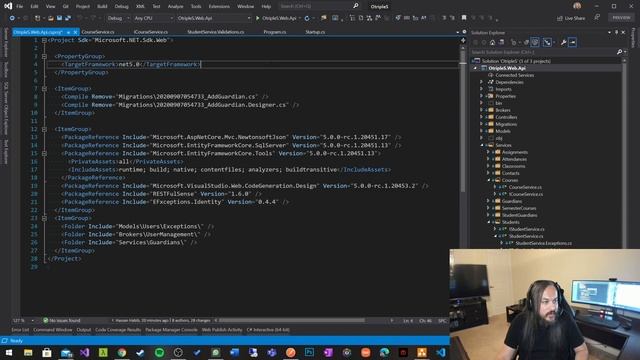Pin the Solution Explorer panel

616,32
